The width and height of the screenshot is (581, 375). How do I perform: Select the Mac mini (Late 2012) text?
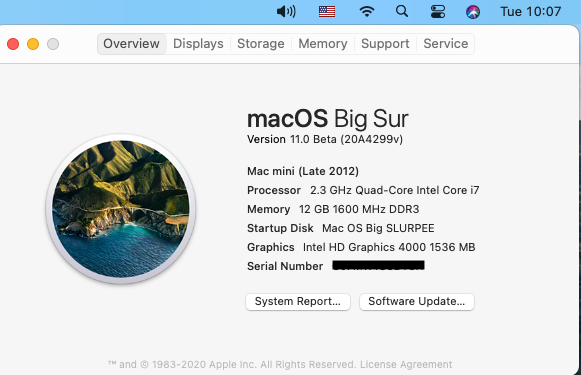point(303,171)
